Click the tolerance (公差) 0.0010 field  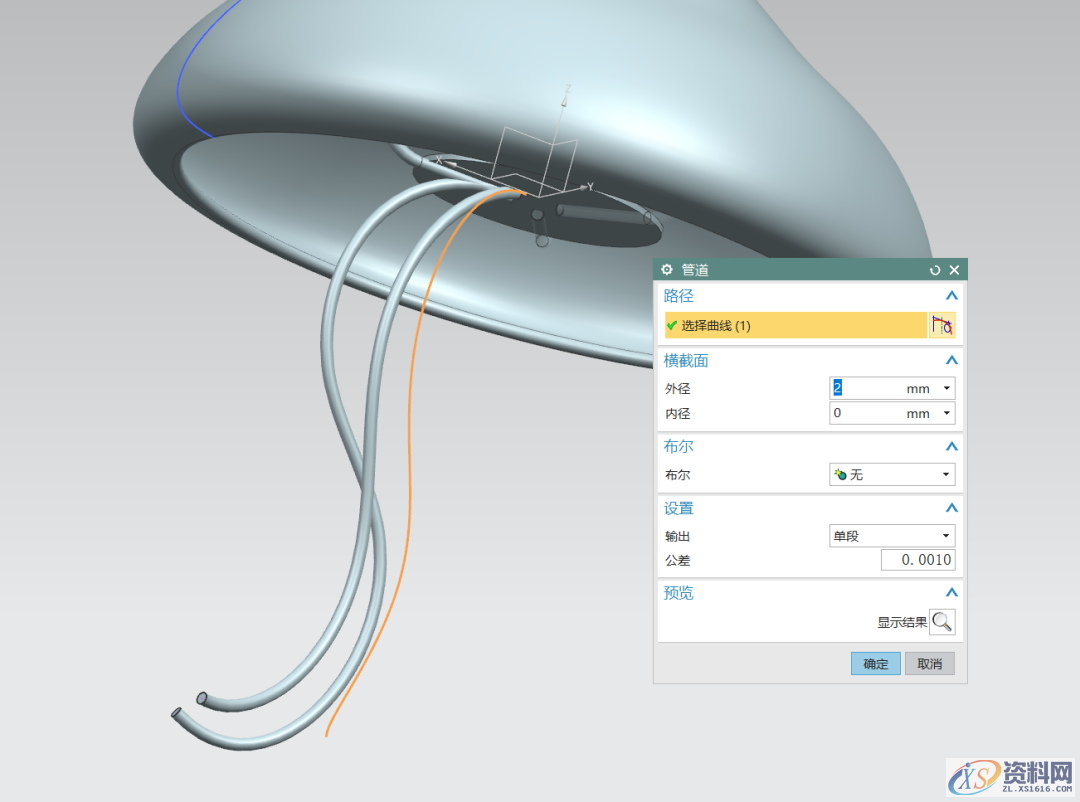pos(917,560)
